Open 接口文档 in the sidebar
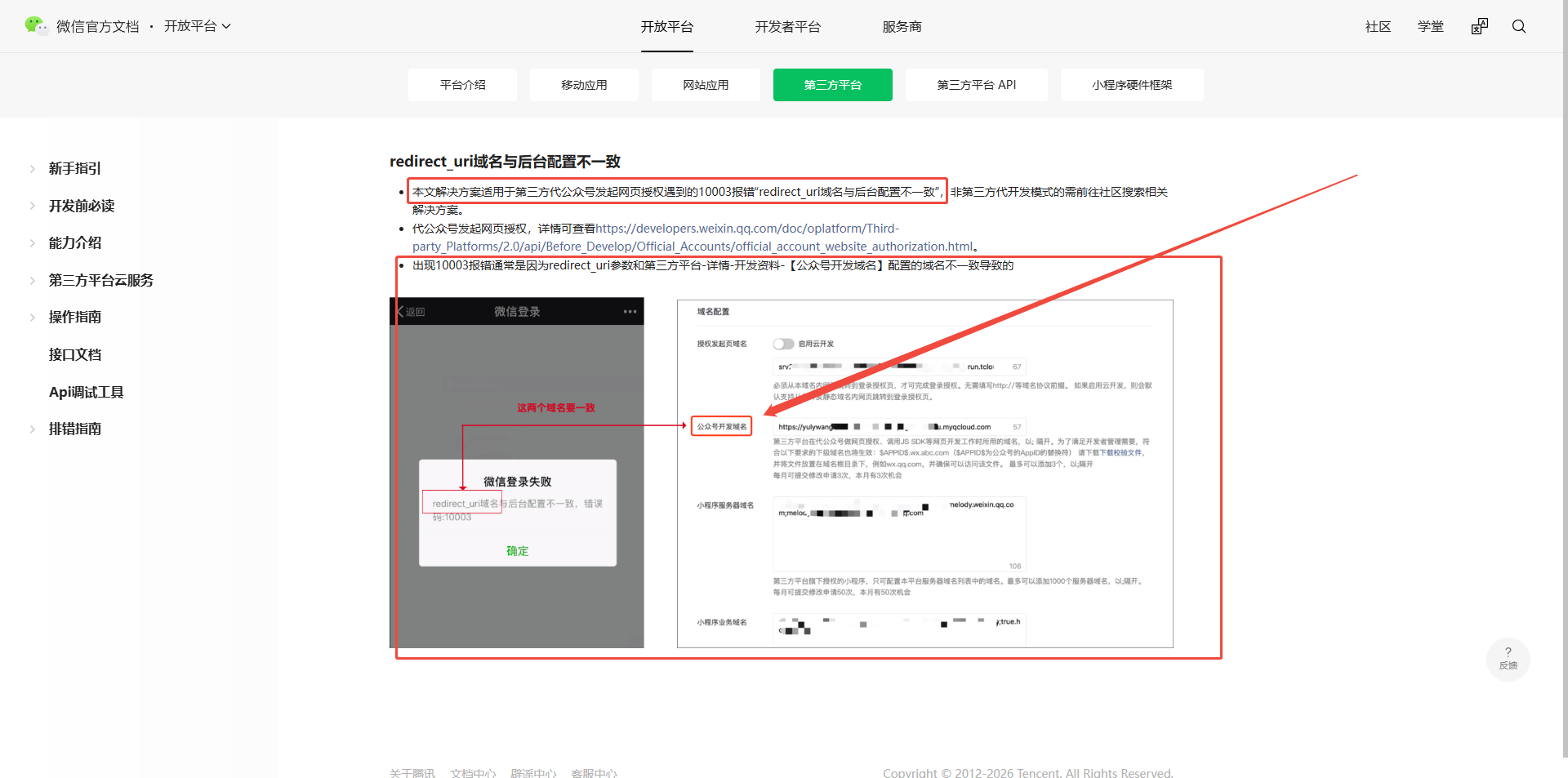Viewport: 1568px width, 778px height. (x=75, y=354)
